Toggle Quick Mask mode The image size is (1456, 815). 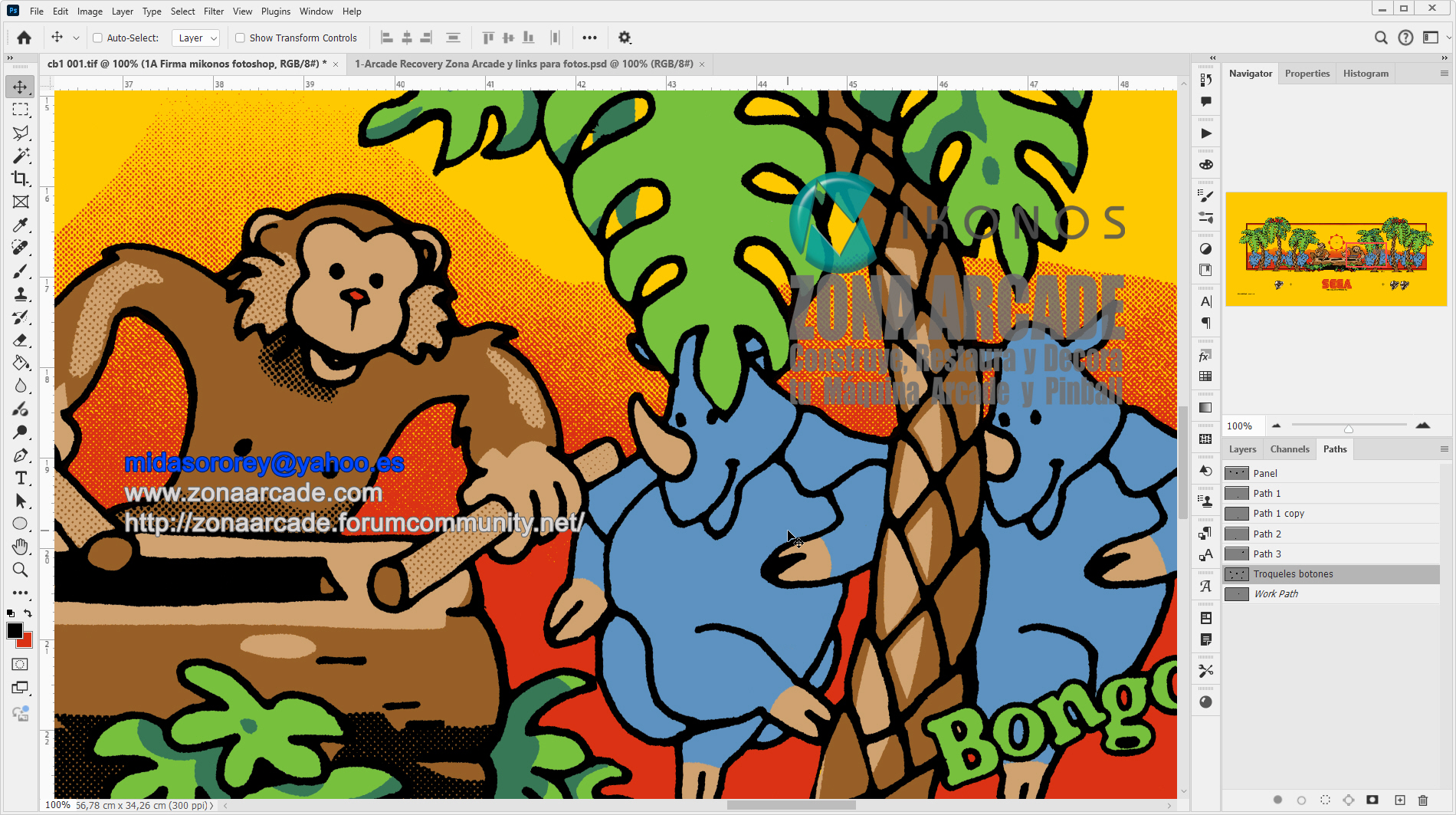click(x=21, y=665)
